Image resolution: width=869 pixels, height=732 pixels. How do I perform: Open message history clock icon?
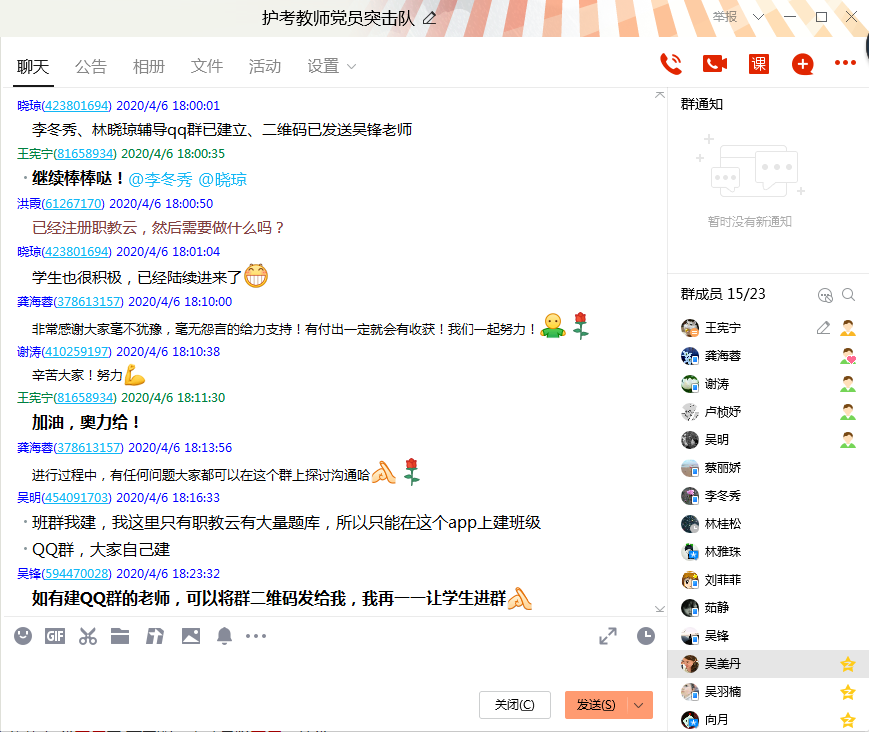646,636
